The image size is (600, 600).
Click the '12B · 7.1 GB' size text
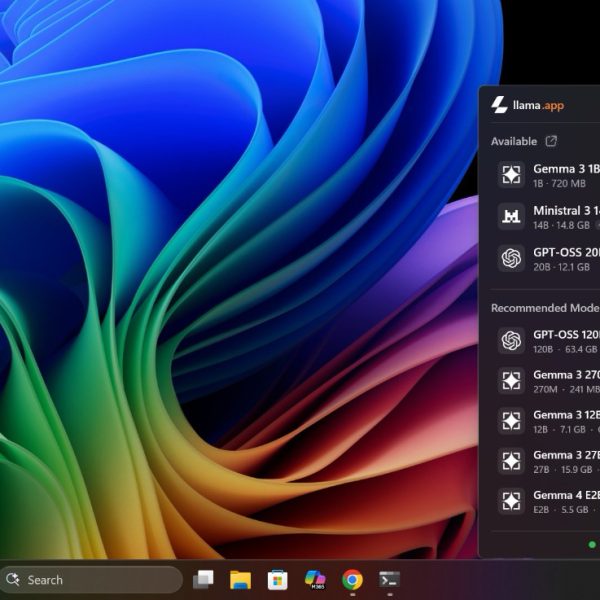point(559,429)
